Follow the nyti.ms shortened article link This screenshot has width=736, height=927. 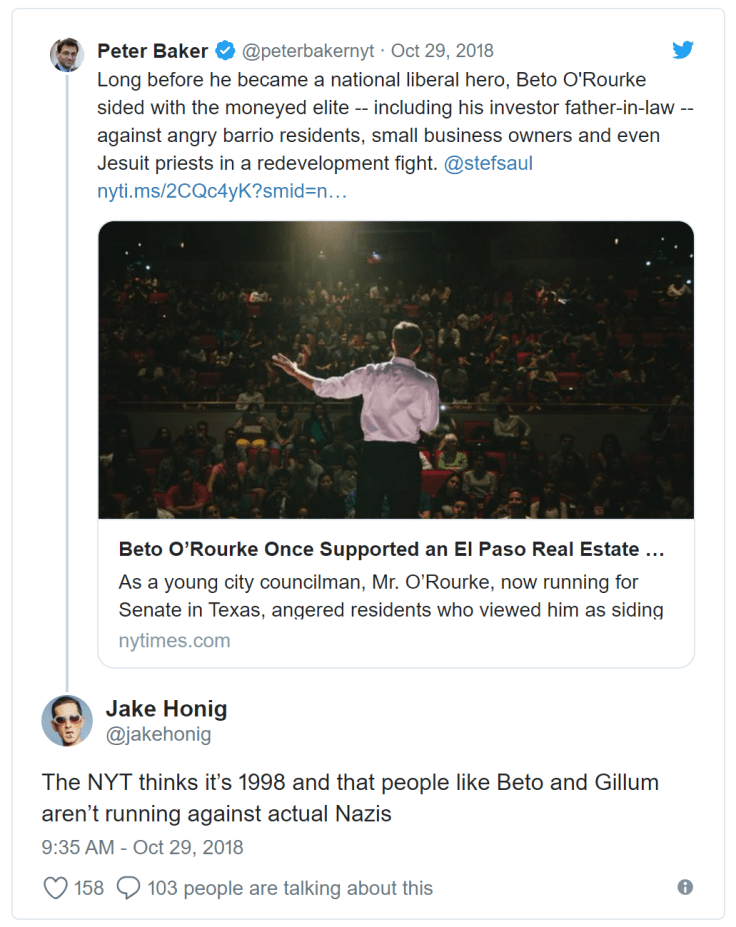point(222,191)
